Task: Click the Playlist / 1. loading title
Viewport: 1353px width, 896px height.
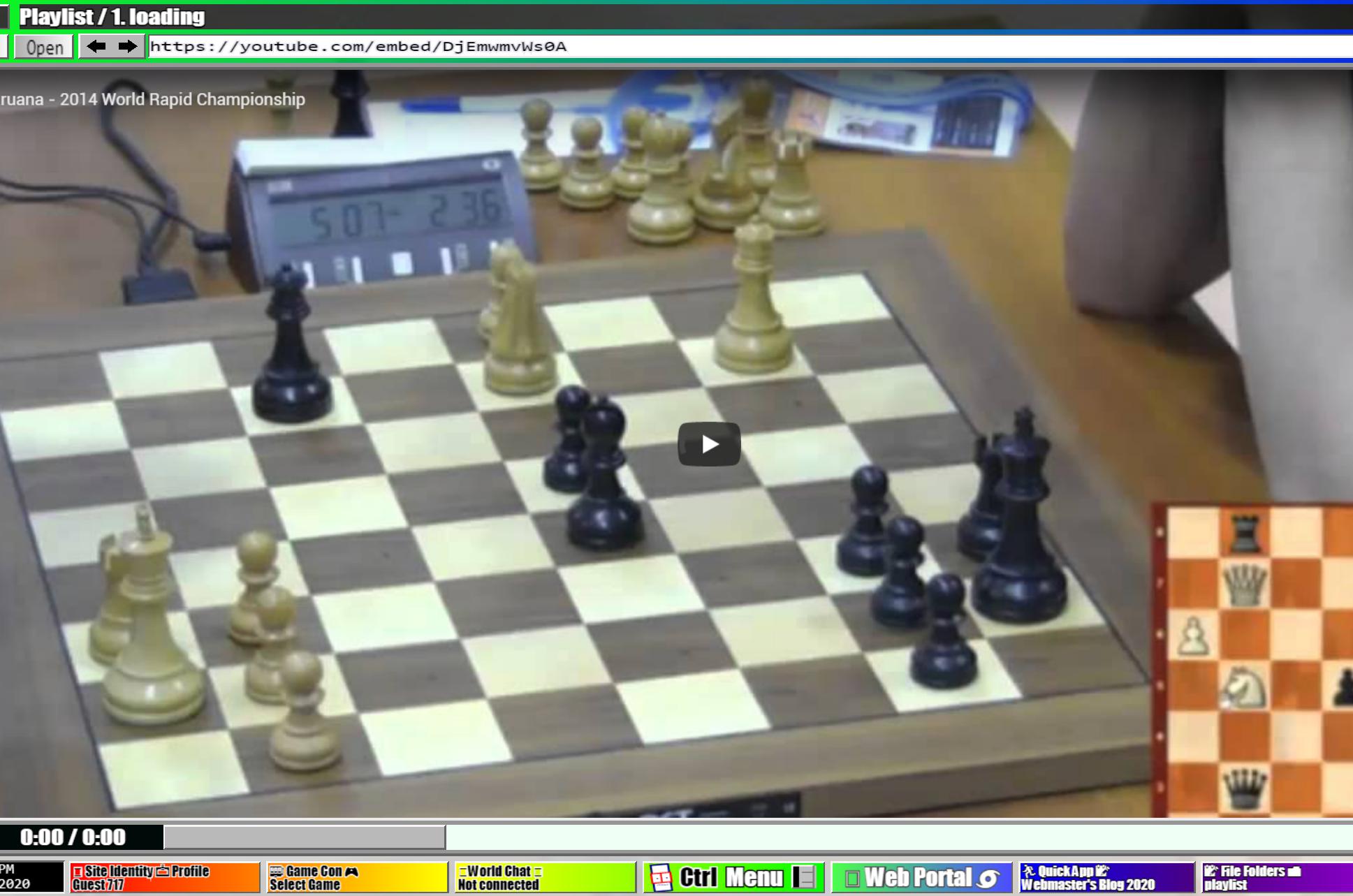Action: (112, 17)
